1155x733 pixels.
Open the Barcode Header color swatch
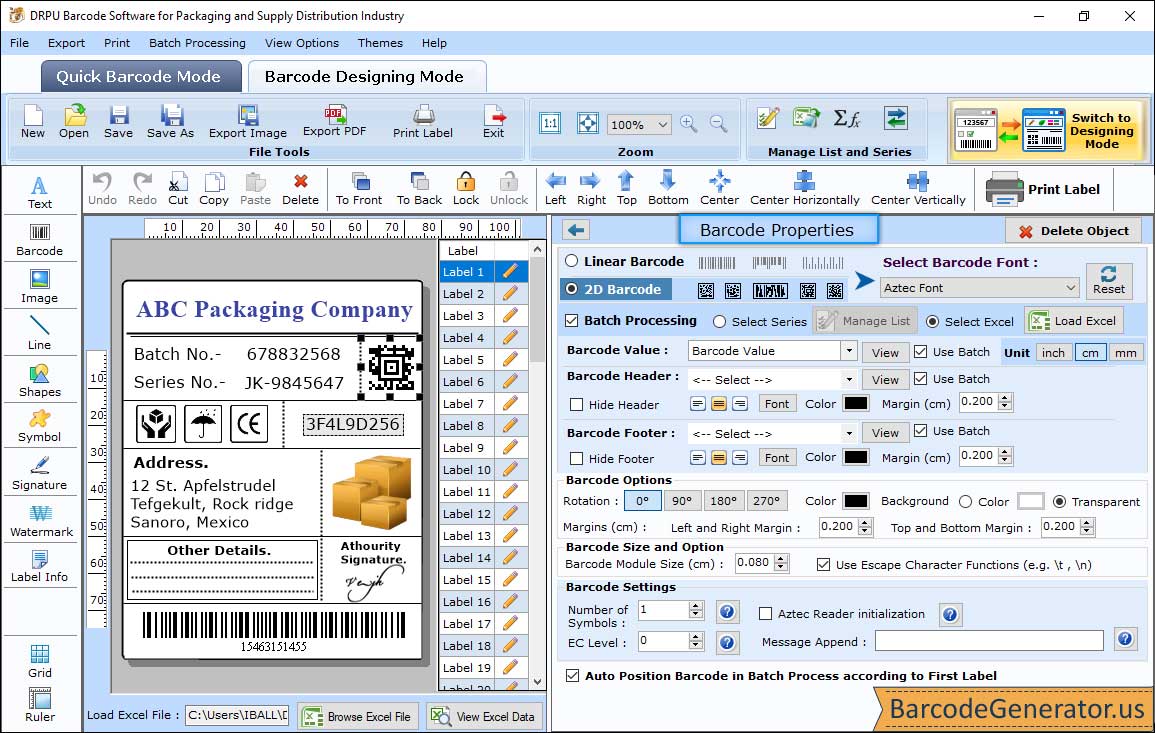(x=855, y=404)
